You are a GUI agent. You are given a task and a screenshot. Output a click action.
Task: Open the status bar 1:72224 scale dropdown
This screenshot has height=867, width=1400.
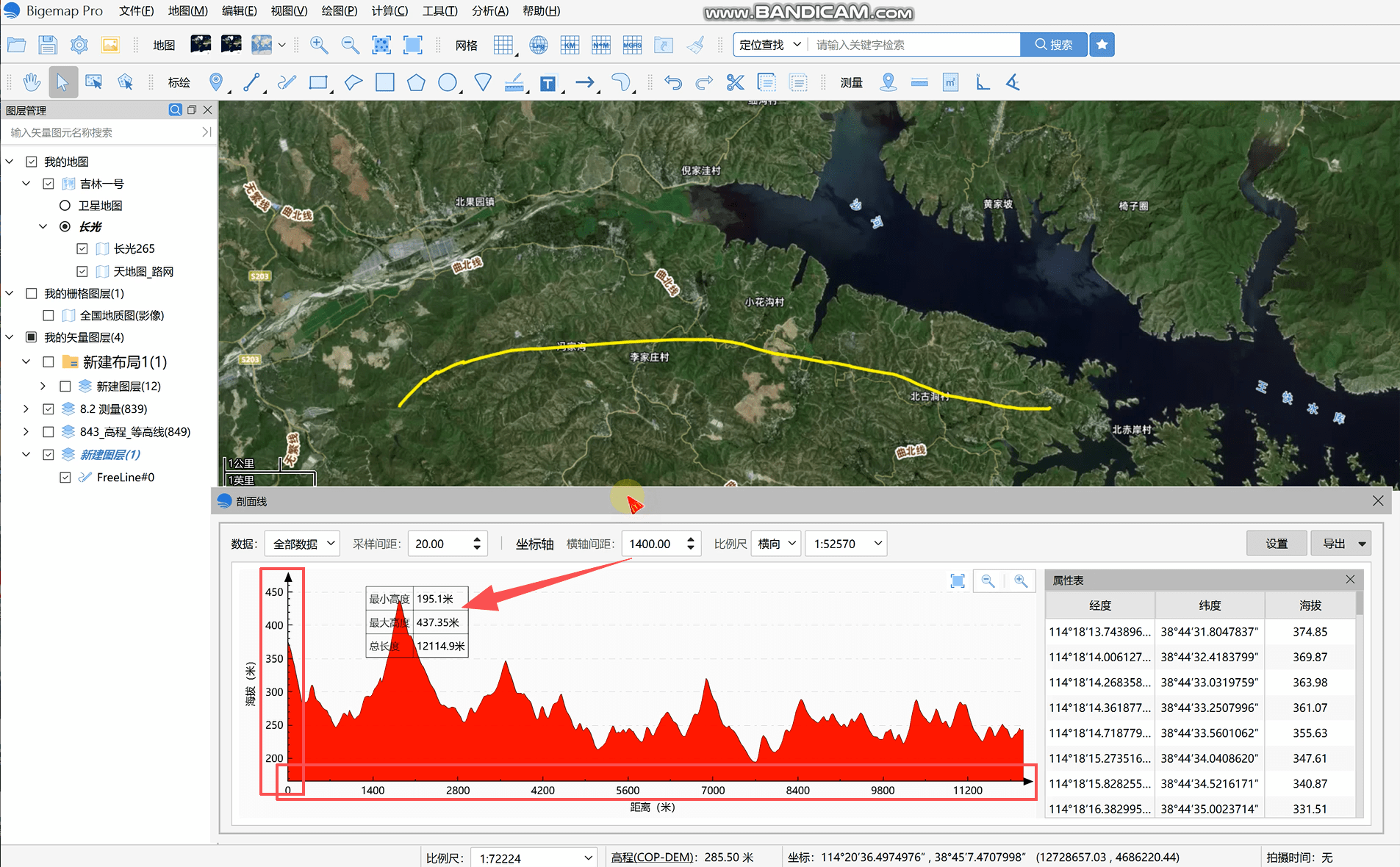(x=534, y=857)
